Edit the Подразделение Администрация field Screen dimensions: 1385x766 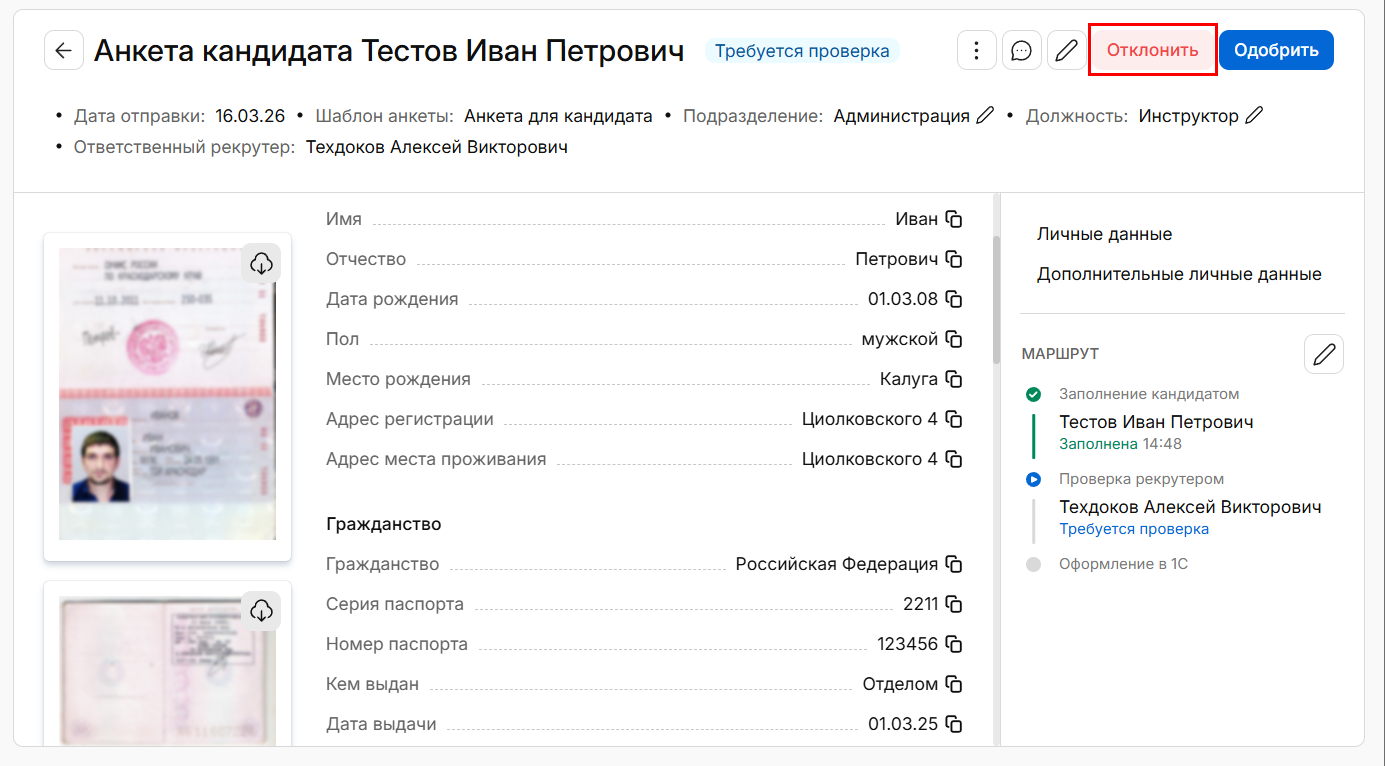985,116
